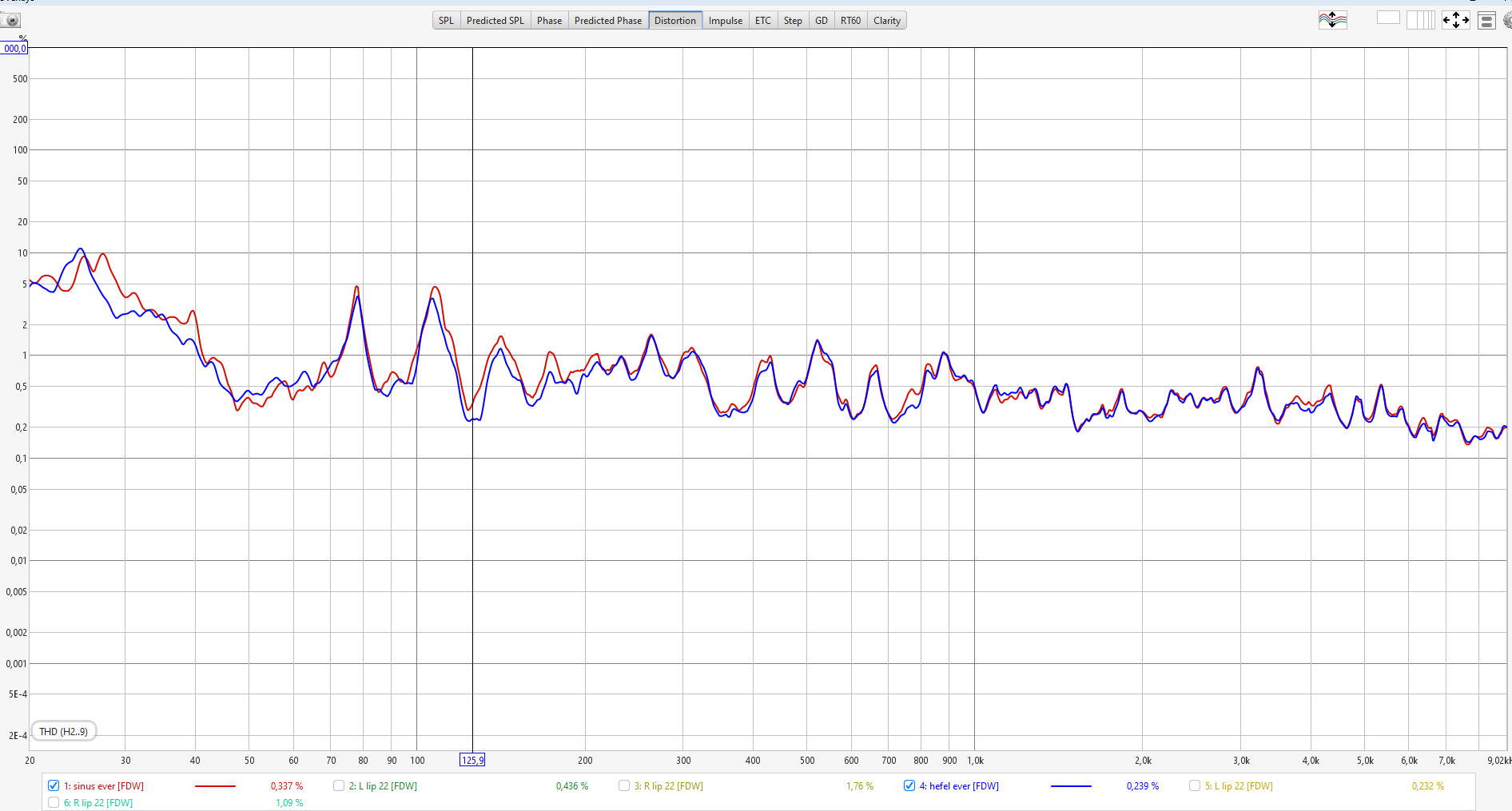Enable the '2: L lip 22 [FDW]' trace
Image resolution: width=1512 pixels, height=811 pixels.
click(x=339, y=785)
